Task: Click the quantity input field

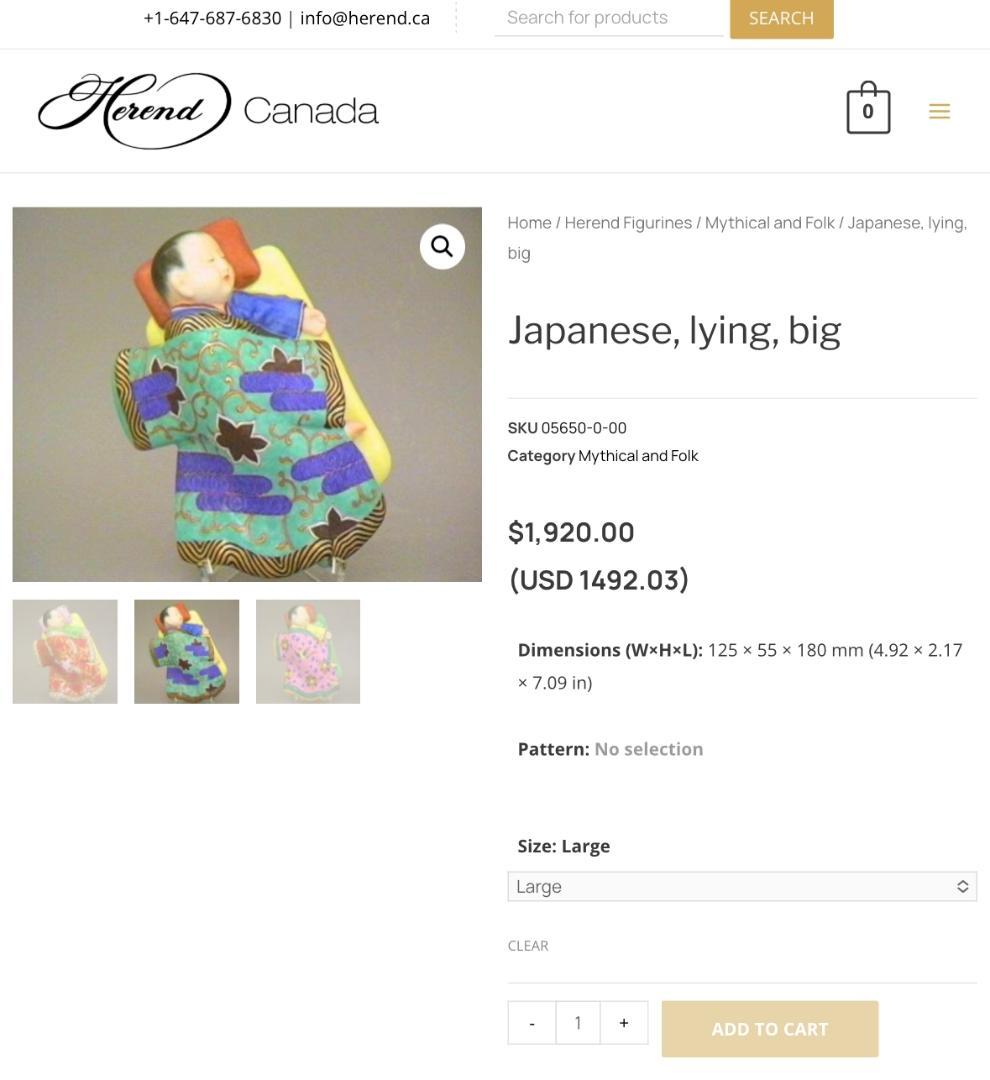Action: pos(578,1023)
